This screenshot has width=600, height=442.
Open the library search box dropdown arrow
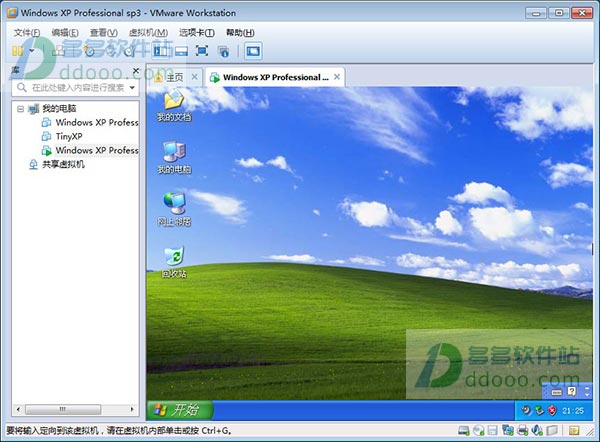[x=132, y=88]
